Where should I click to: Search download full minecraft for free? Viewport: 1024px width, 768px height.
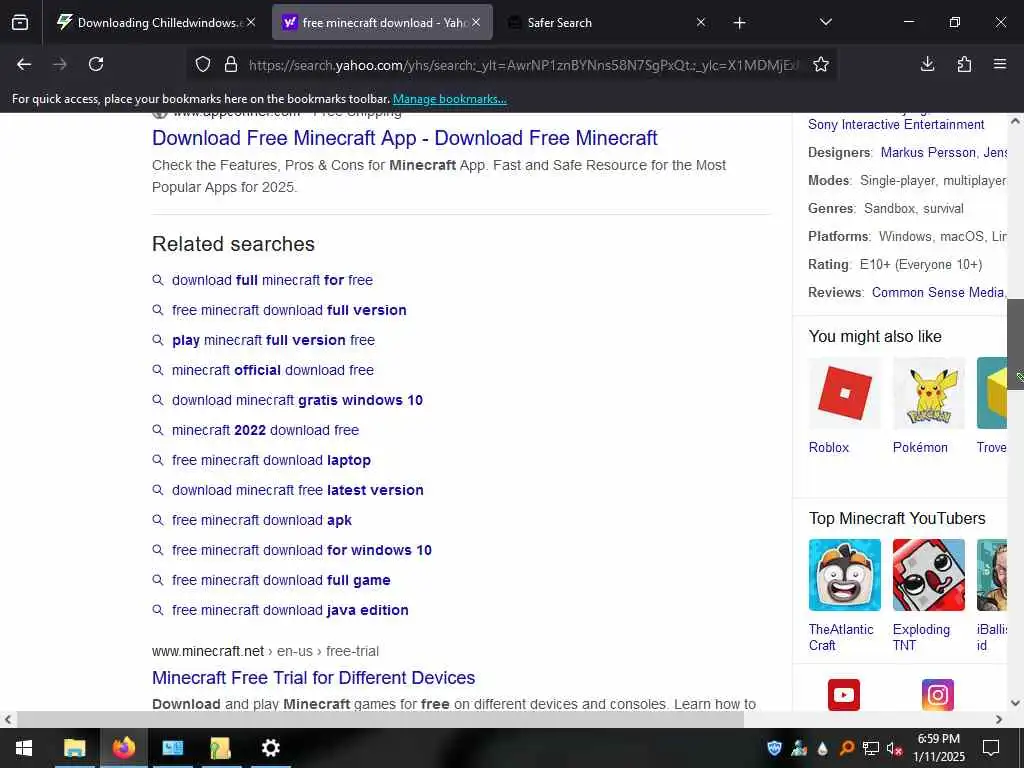click(x=272, y=280)
